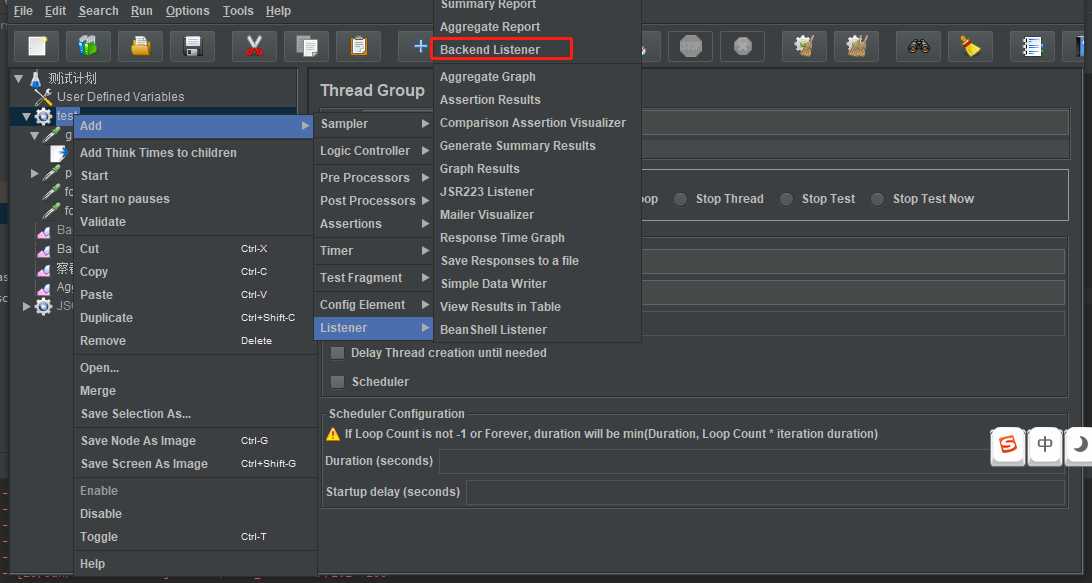Click the Startup delay (seconds) field
The image size is (1092, 583).
pos(765,492)
